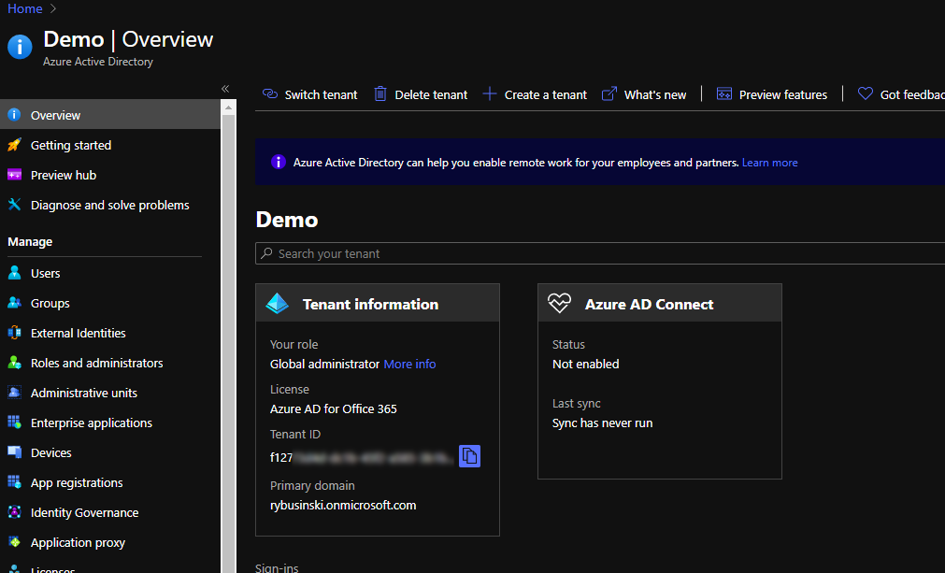Screen dimensions: 945x573
Task: Click the feedback heart icon
Action: (x=865, y=94)
